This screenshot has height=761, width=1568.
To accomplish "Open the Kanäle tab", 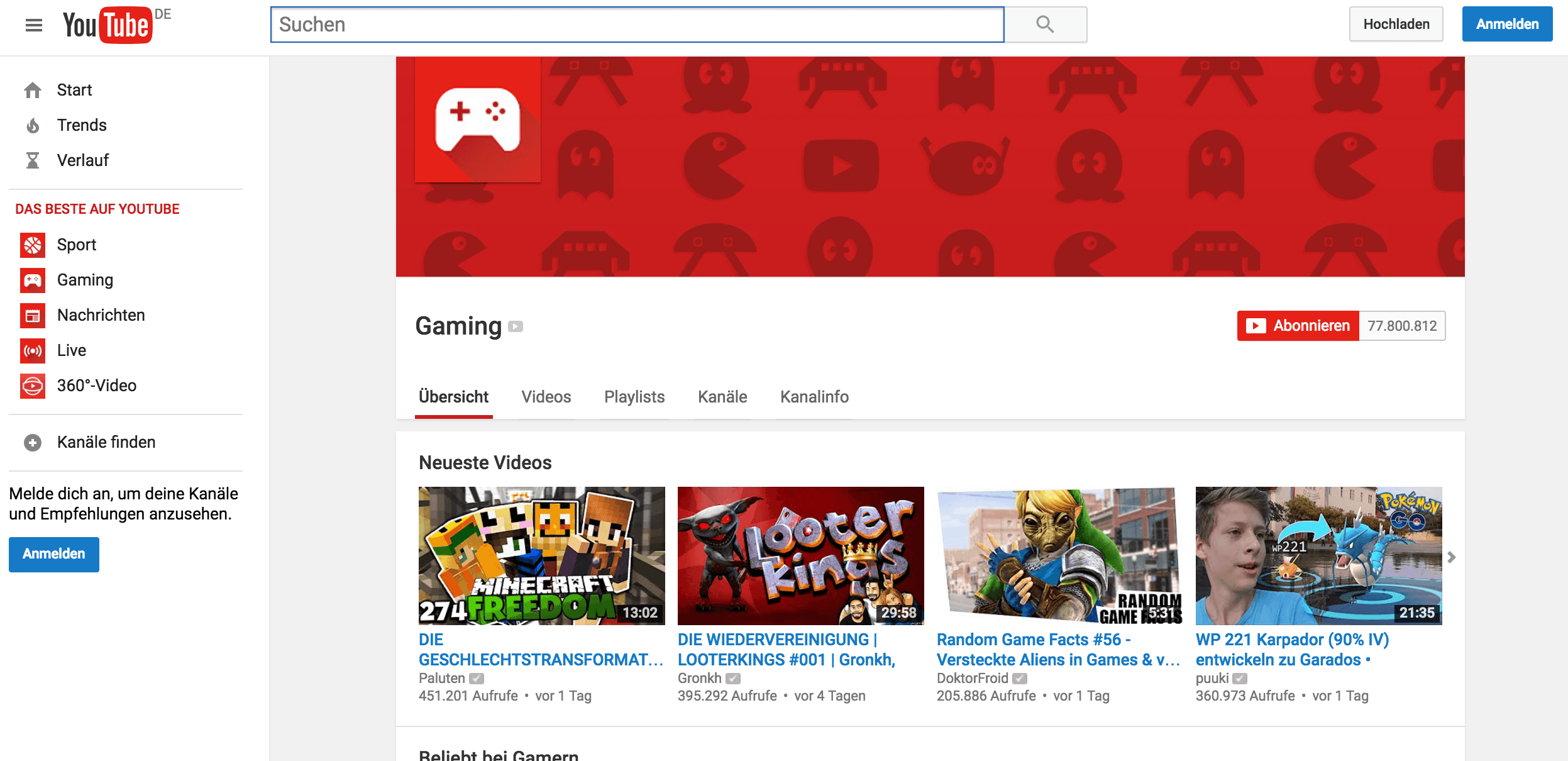I will [x=722, y=397].
